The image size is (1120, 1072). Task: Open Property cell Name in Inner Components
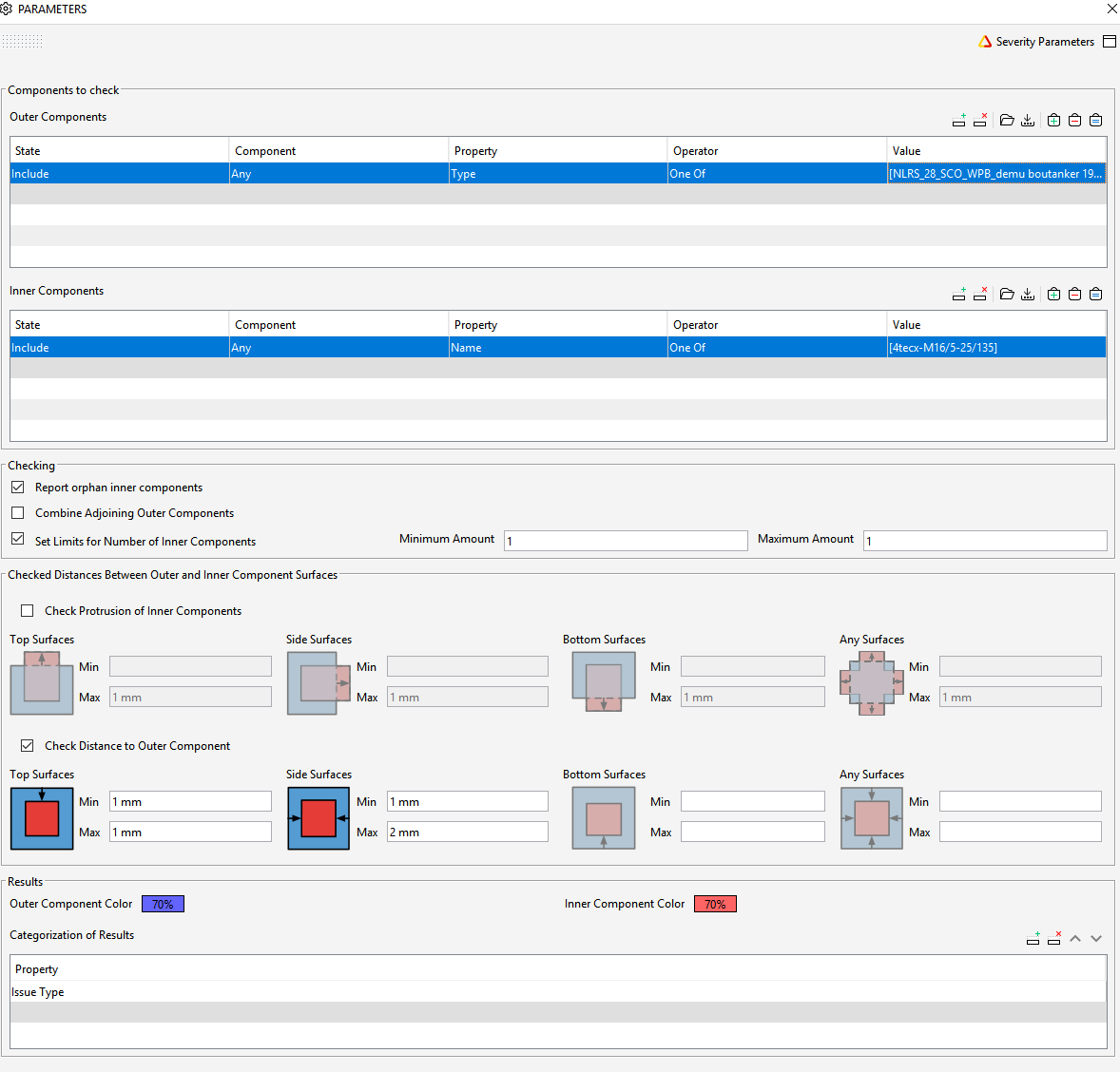coord(558,348)
